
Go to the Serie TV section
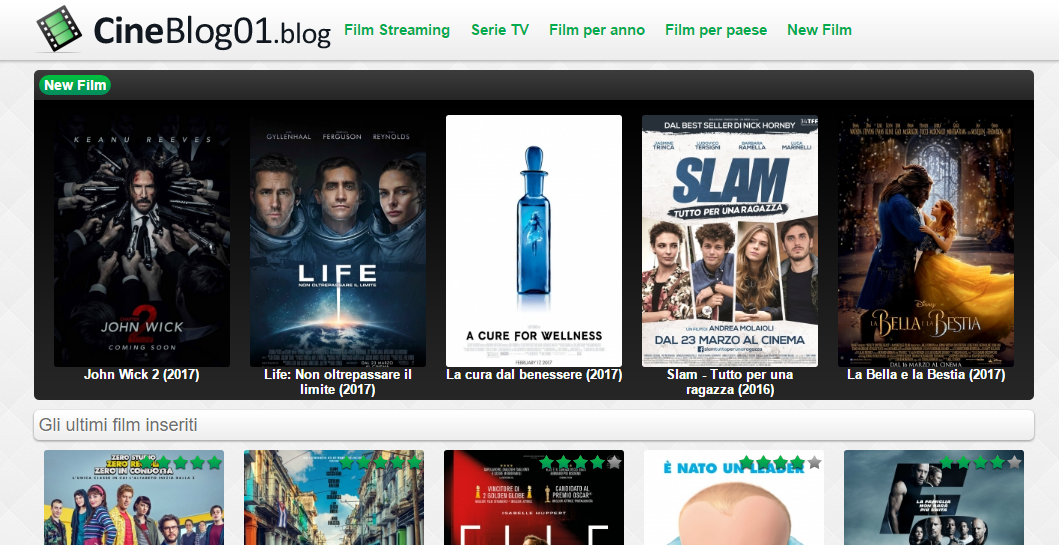[x=500, y=30]
